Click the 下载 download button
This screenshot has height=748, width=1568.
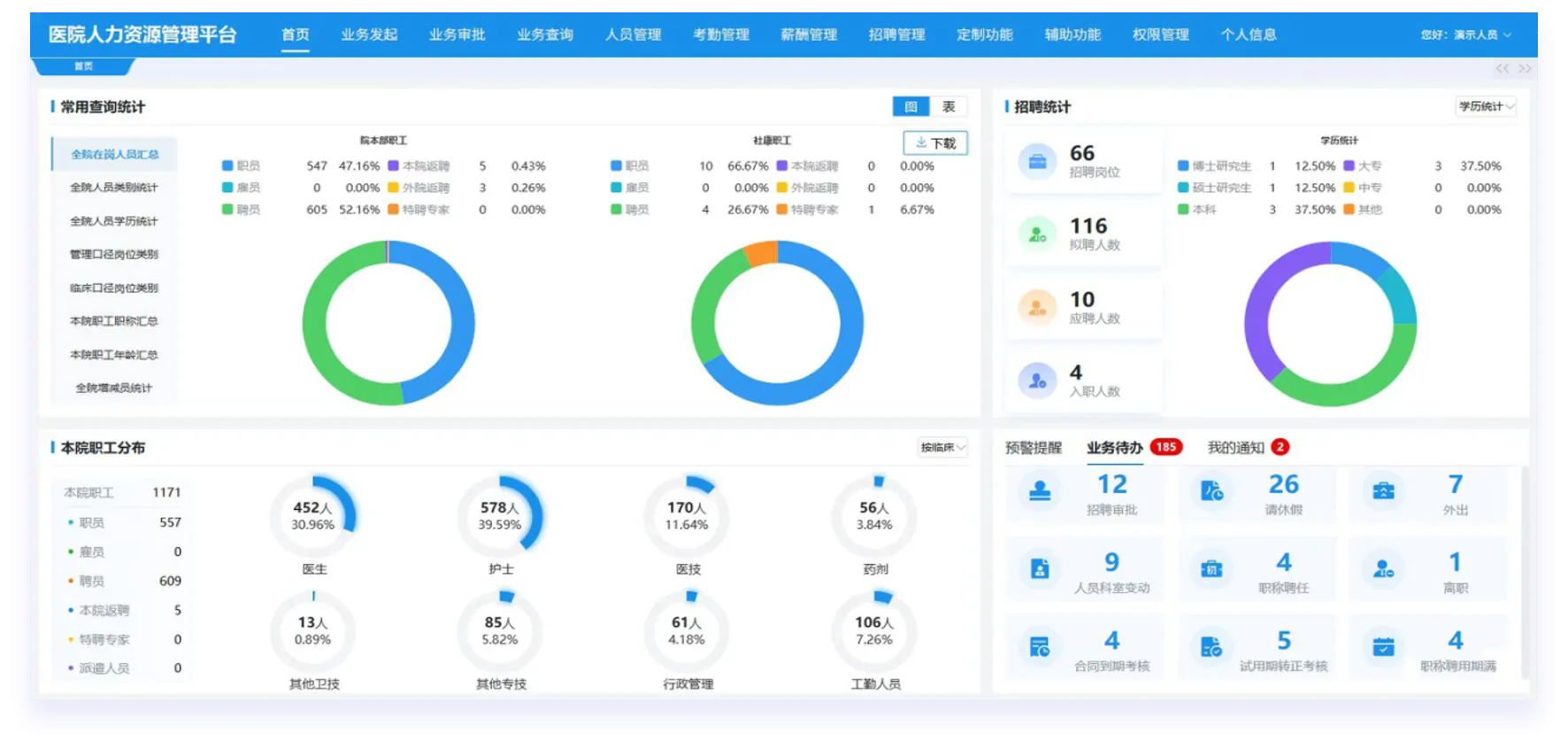click(x=935, y=143)
